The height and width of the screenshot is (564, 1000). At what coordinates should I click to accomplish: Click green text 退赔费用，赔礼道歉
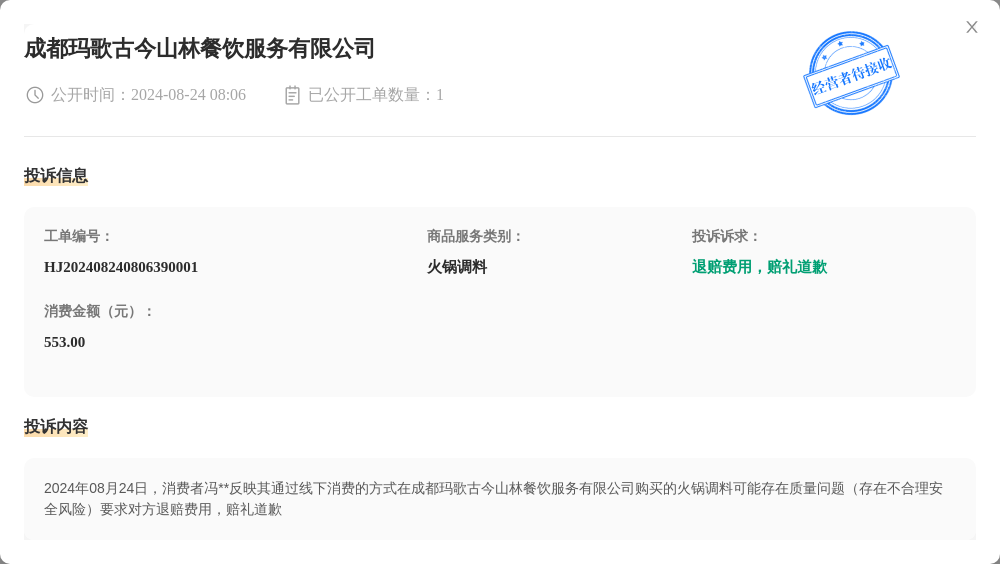click(x=760, y=267)
